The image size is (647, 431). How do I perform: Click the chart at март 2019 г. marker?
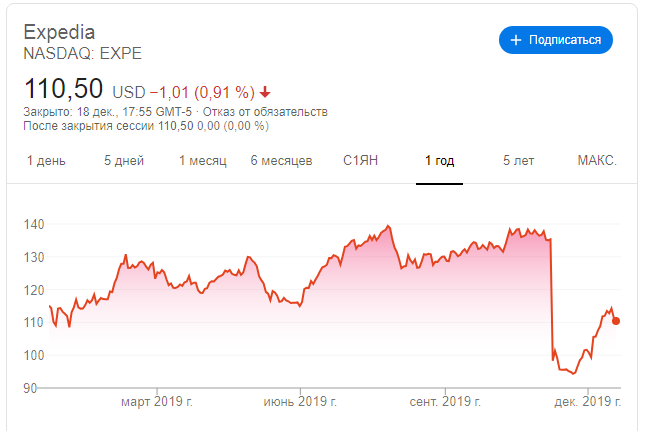click(x=157, y=401)
